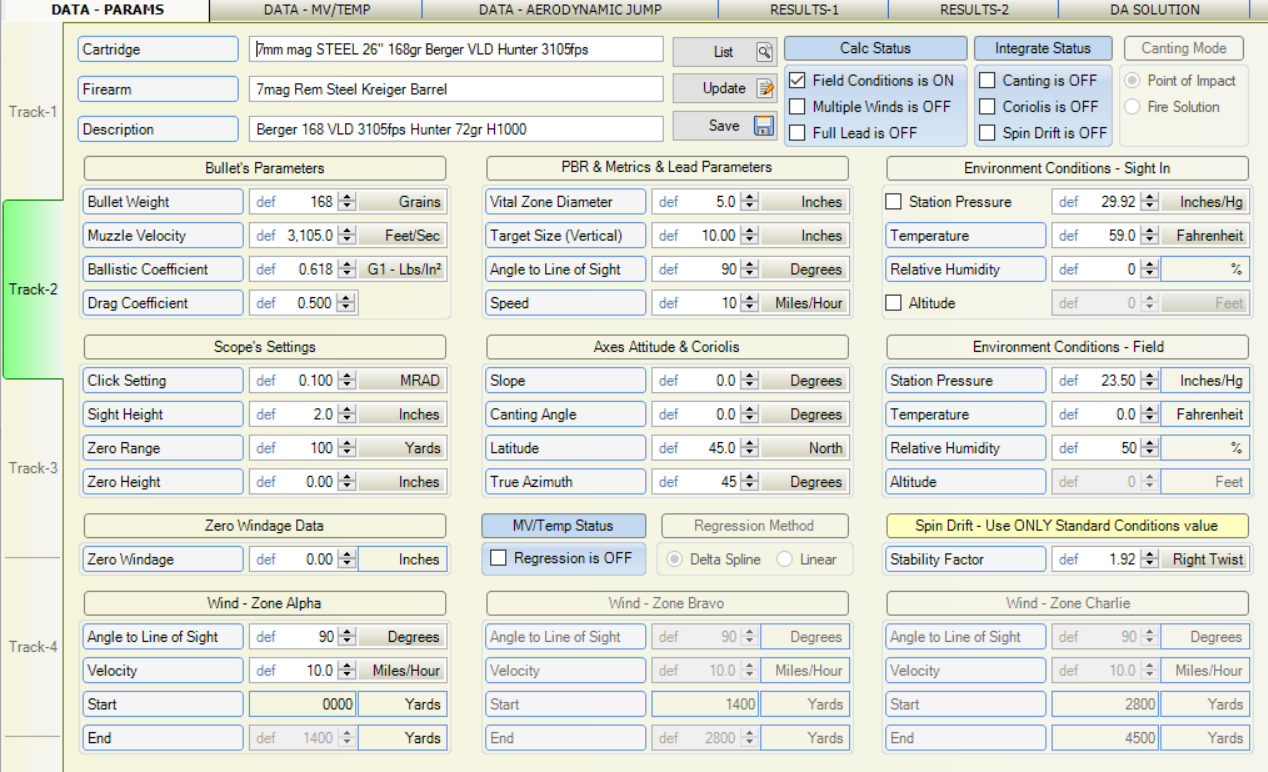Viewport: 1268px width, 772px height.
Task: Click the Save button floppy disk icon
Action: (x=764, y=126)
